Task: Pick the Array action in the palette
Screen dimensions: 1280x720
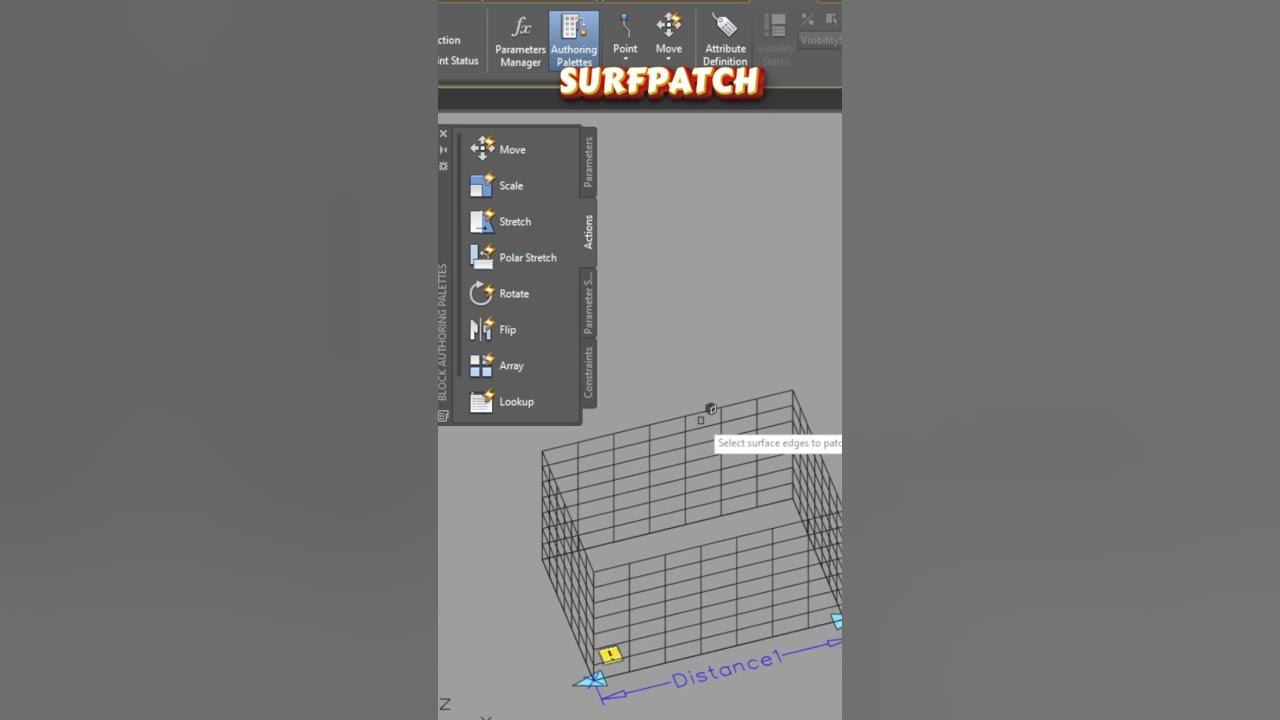Action: pyautogui.click(x=498, y=365)
